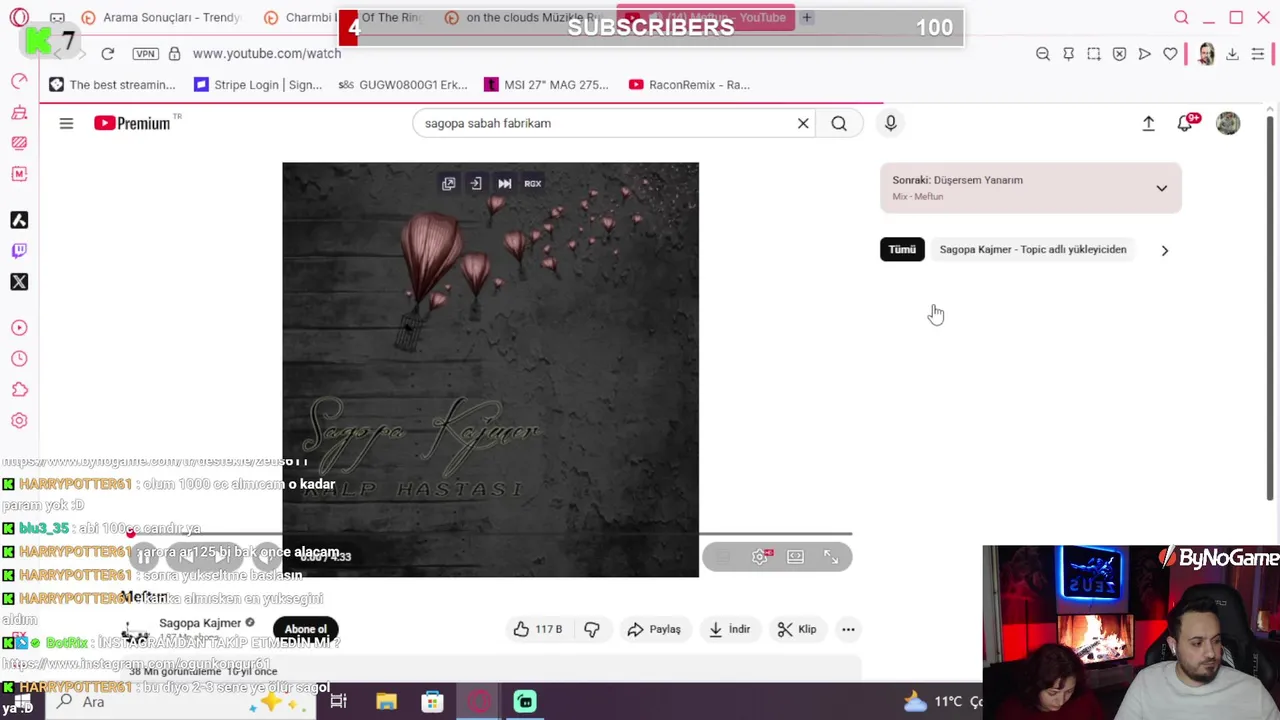Share the video via Paylaş
This screenshot has width=1280, height=720.
pos(654,630)
